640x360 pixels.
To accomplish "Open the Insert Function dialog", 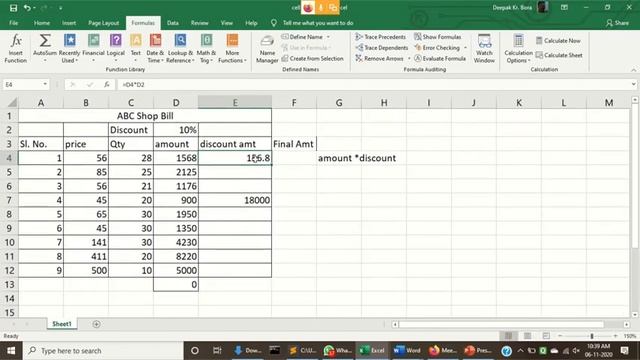I will click(16, 48).
